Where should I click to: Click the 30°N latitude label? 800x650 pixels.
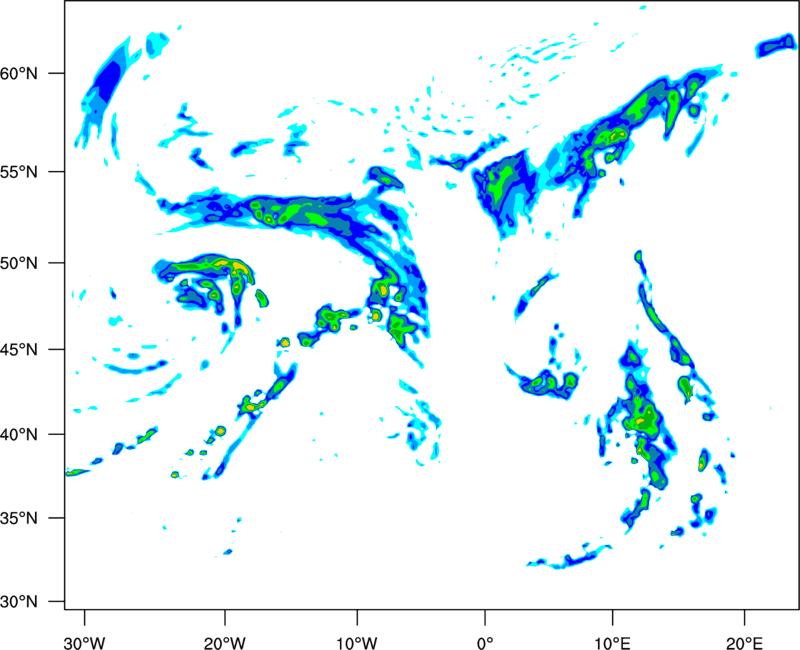point(19,602)
